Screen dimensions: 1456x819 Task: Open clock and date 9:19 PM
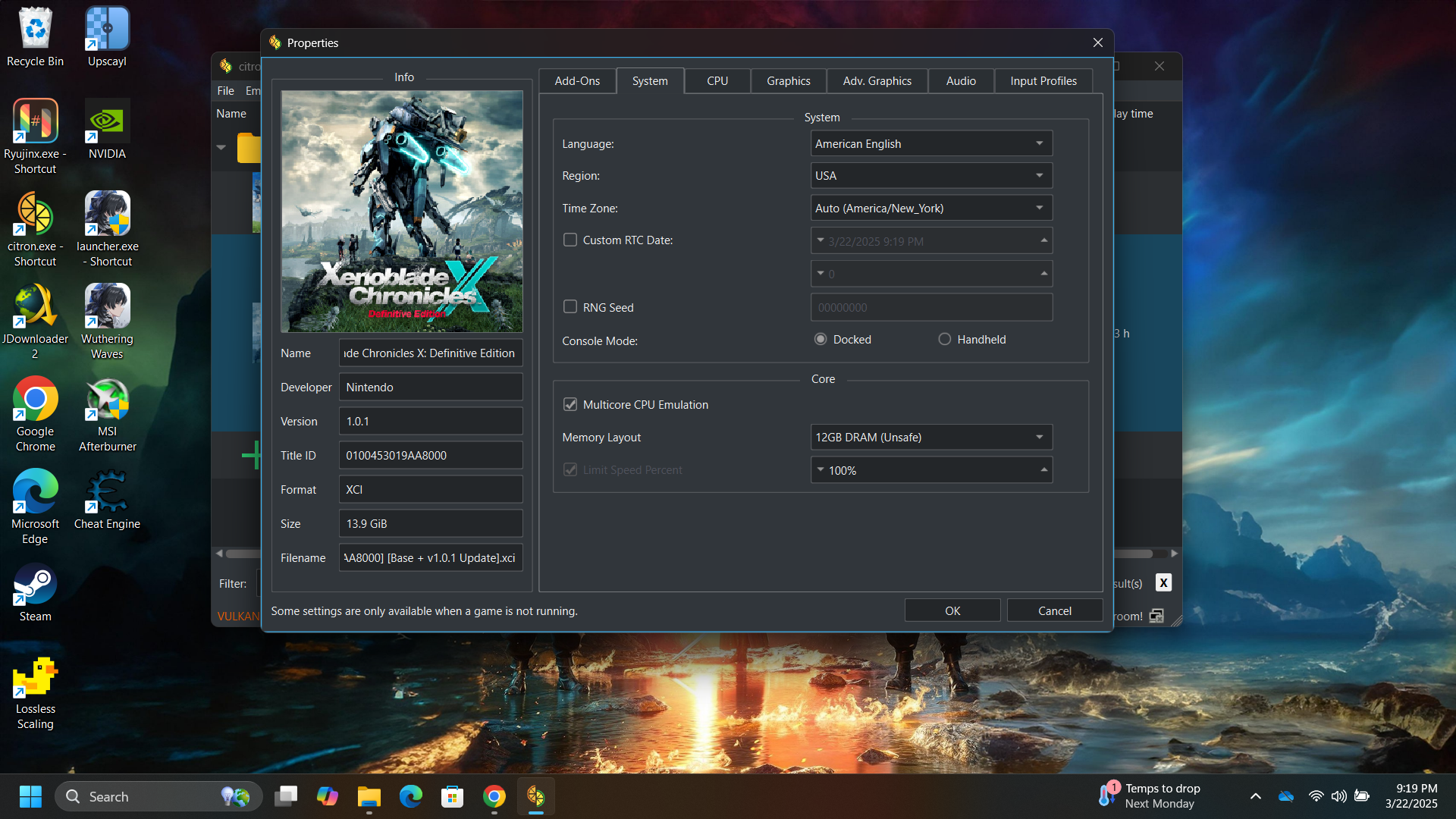pyautogui.click(x=1411, y=796)
